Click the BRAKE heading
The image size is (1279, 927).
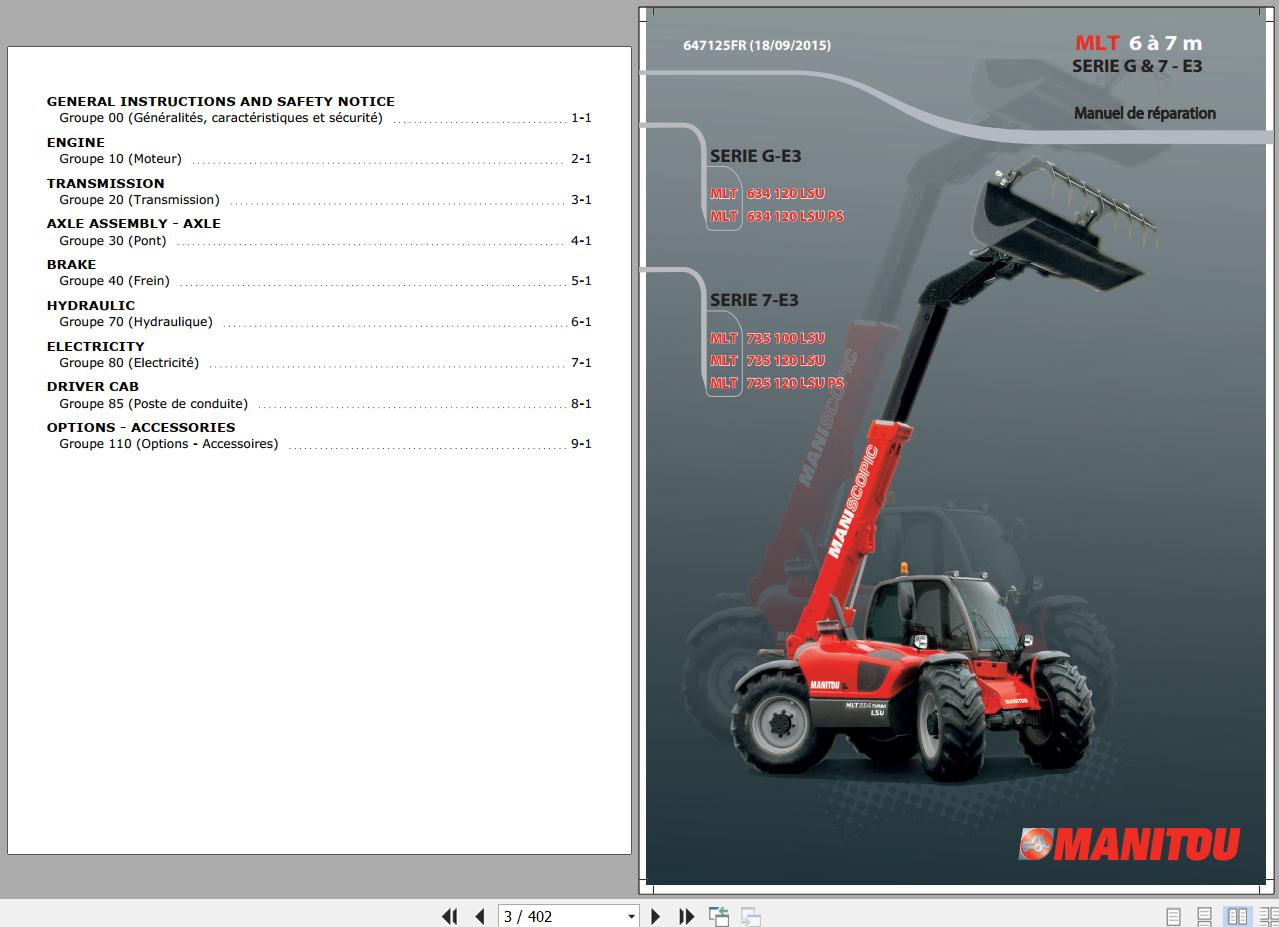(72, 264)
